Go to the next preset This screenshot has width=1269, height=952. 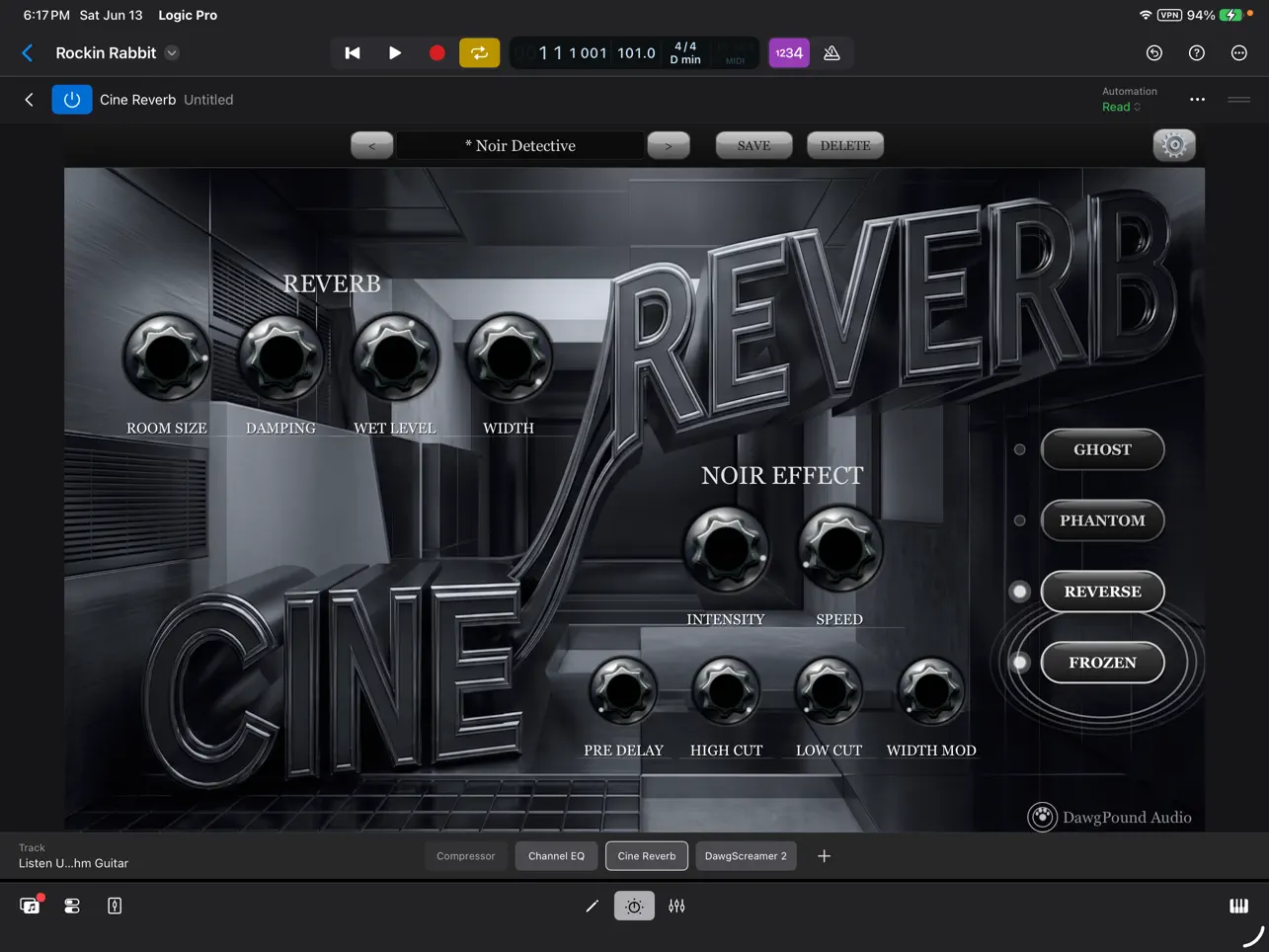[x=669, y=145]
